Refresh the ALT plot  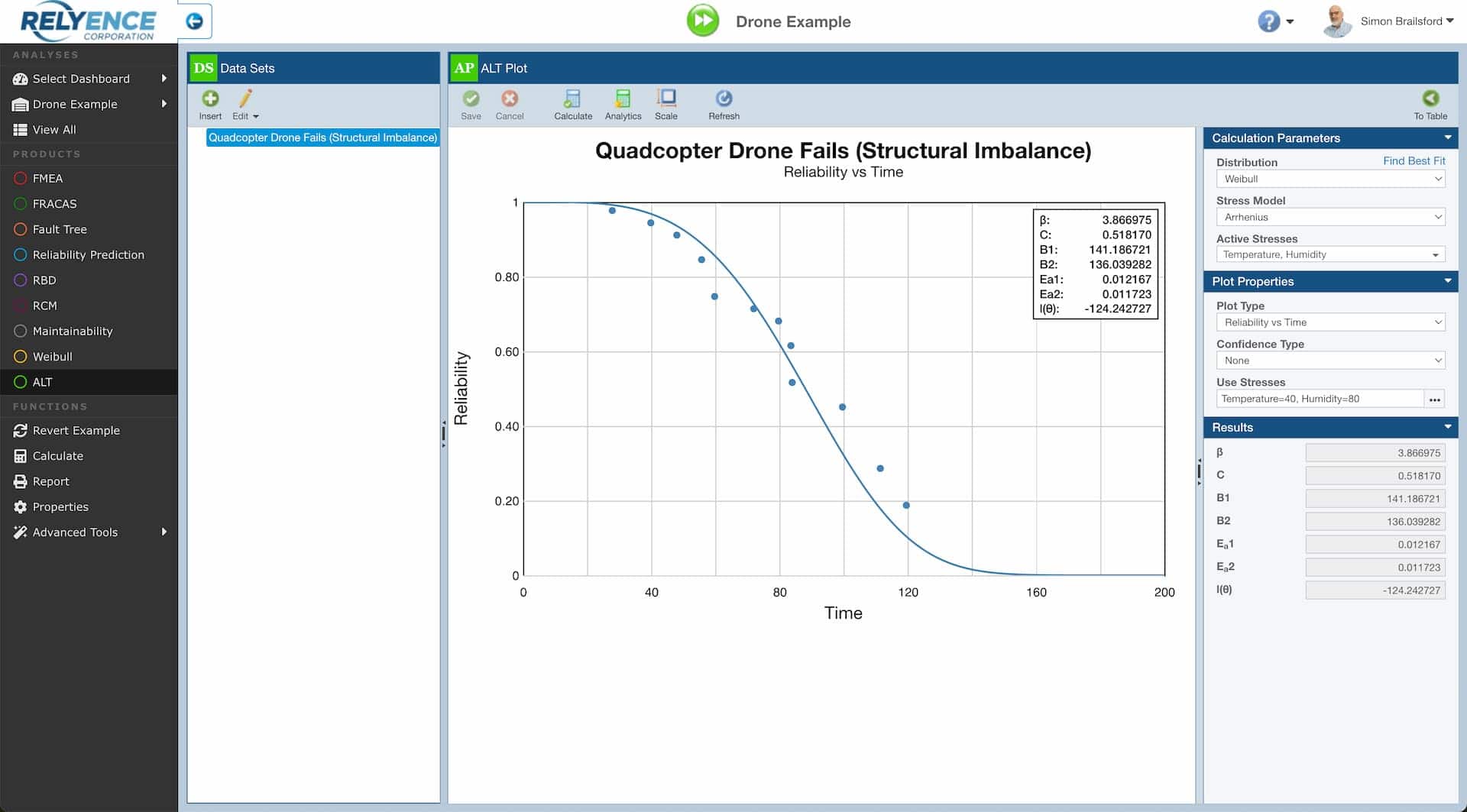click(x=724, y=105)
